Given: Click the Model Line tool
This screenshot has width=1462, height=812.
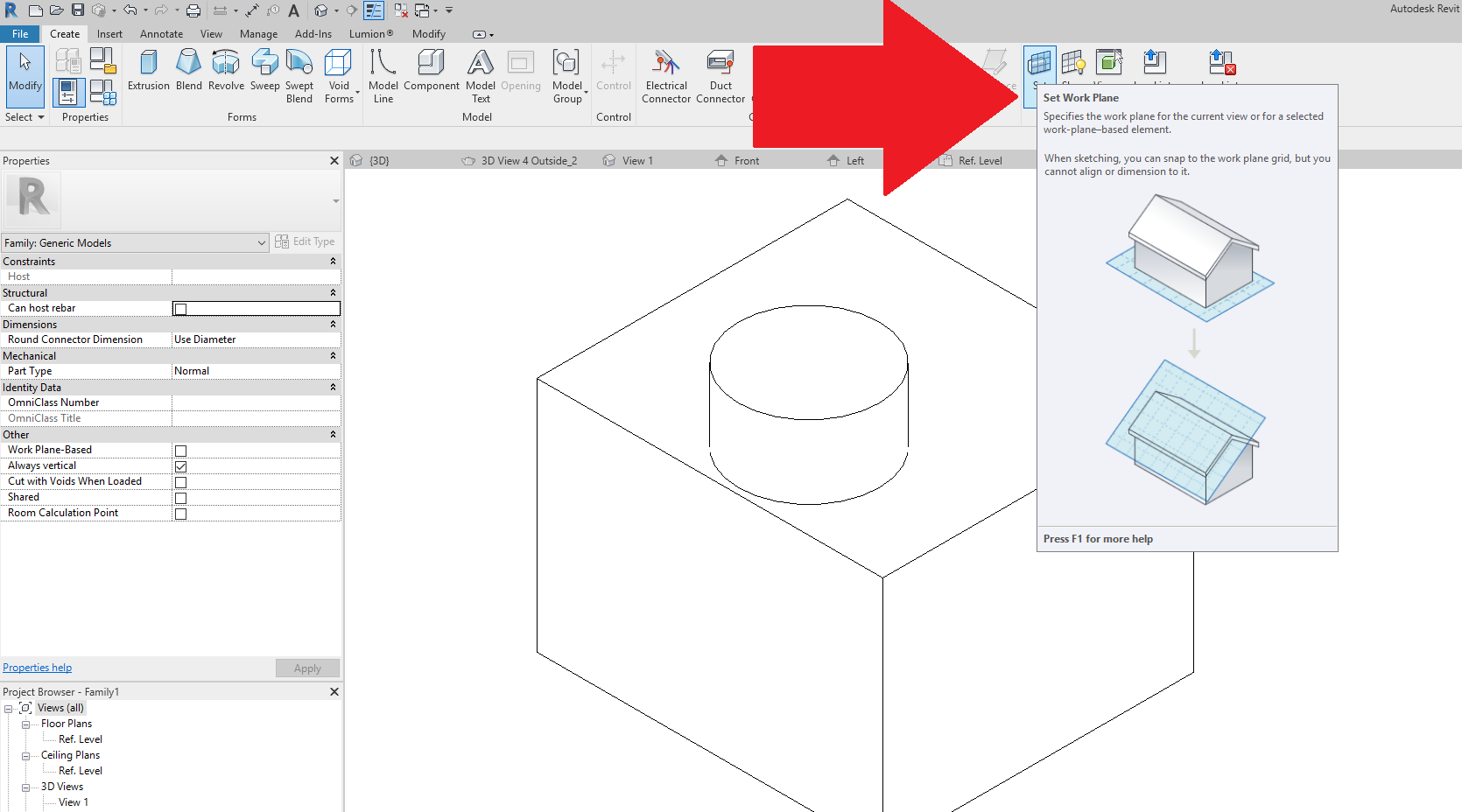Looking at the screenshot, I should (383, 76).
